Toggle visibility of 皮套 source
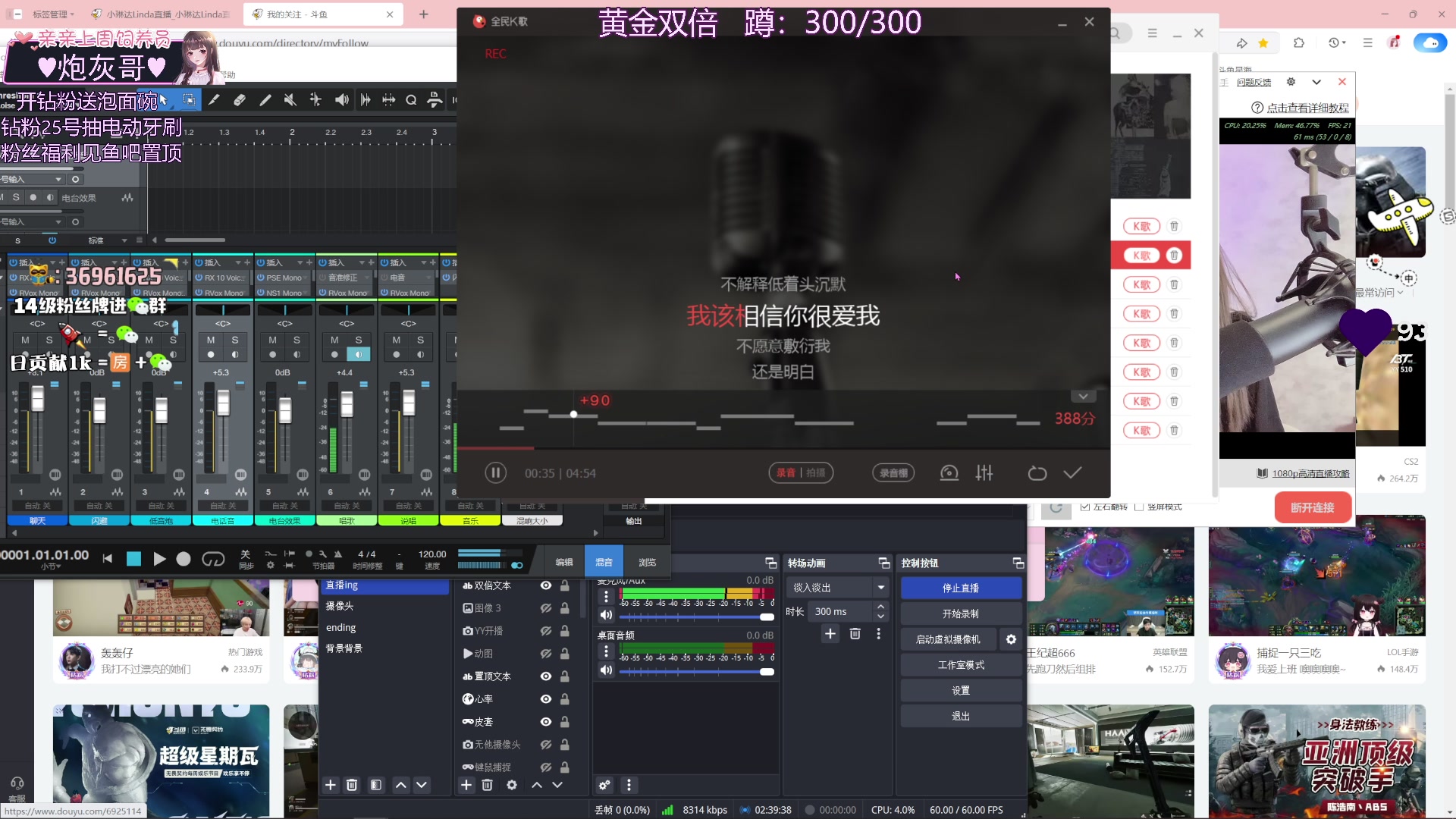Image resolution: width=1456 pixels, height=819 pixels. 545,722
